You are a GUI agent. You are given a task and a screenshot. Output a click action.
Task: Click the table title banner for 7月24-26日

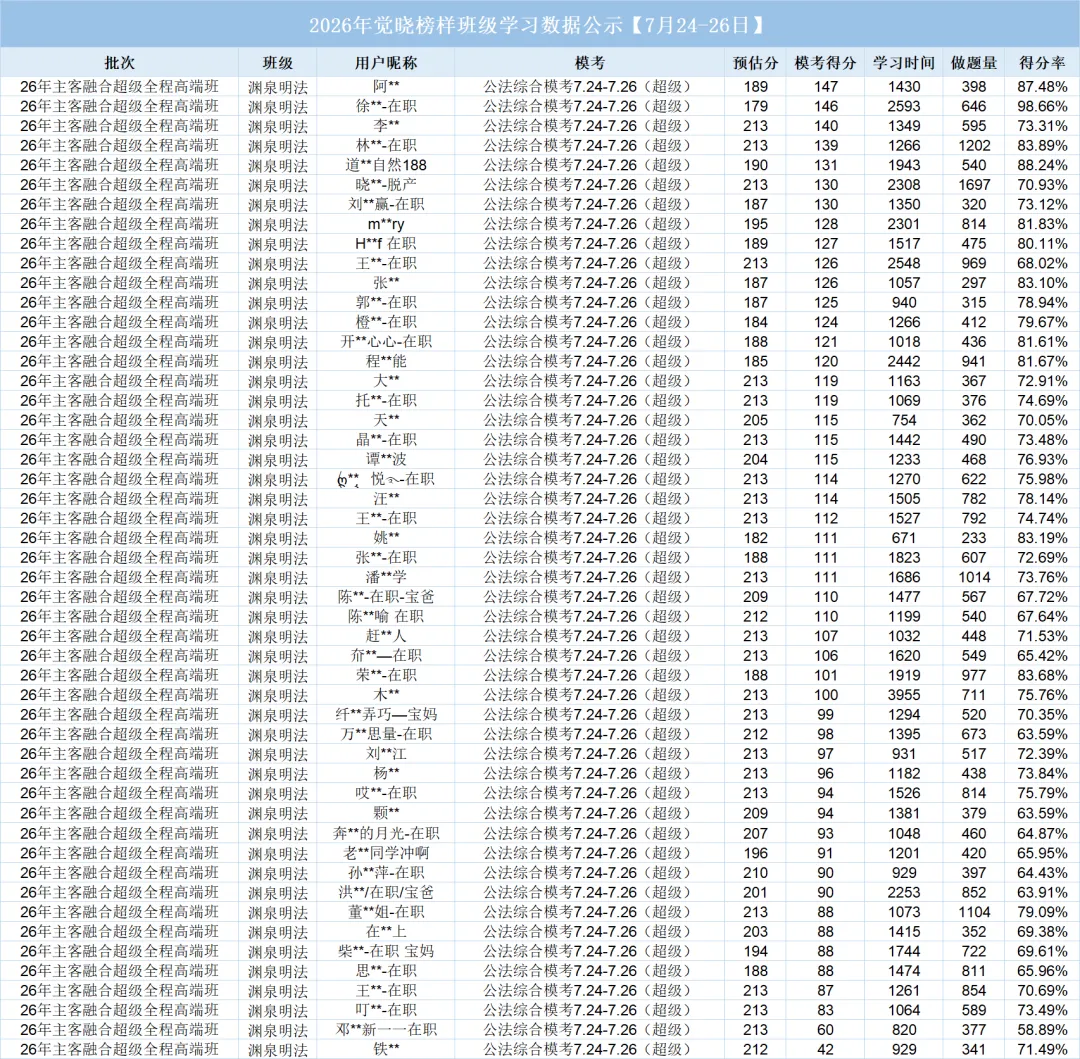tap(540, 25)
